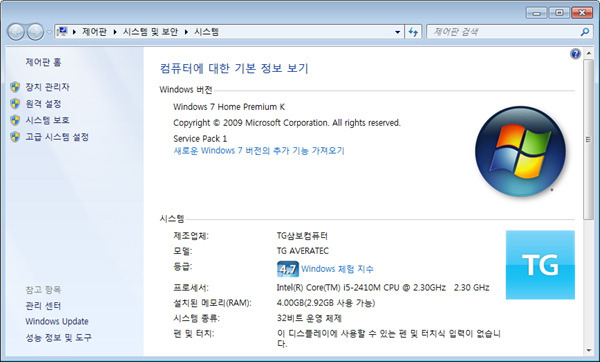Click the magnifier search icon
The width and height of the screenshot is (600, 362).
[585, 32]
